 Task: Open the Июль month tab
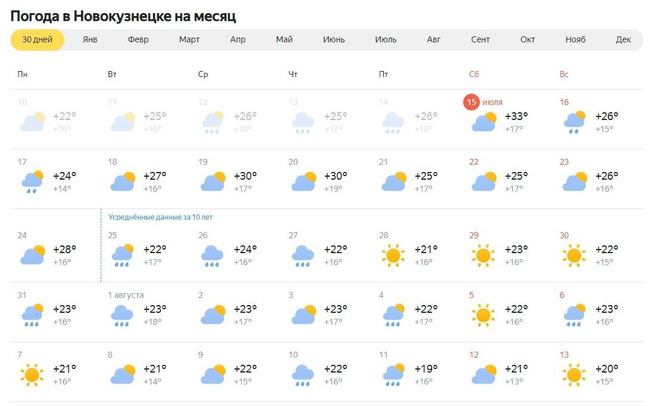click(385, 39)
